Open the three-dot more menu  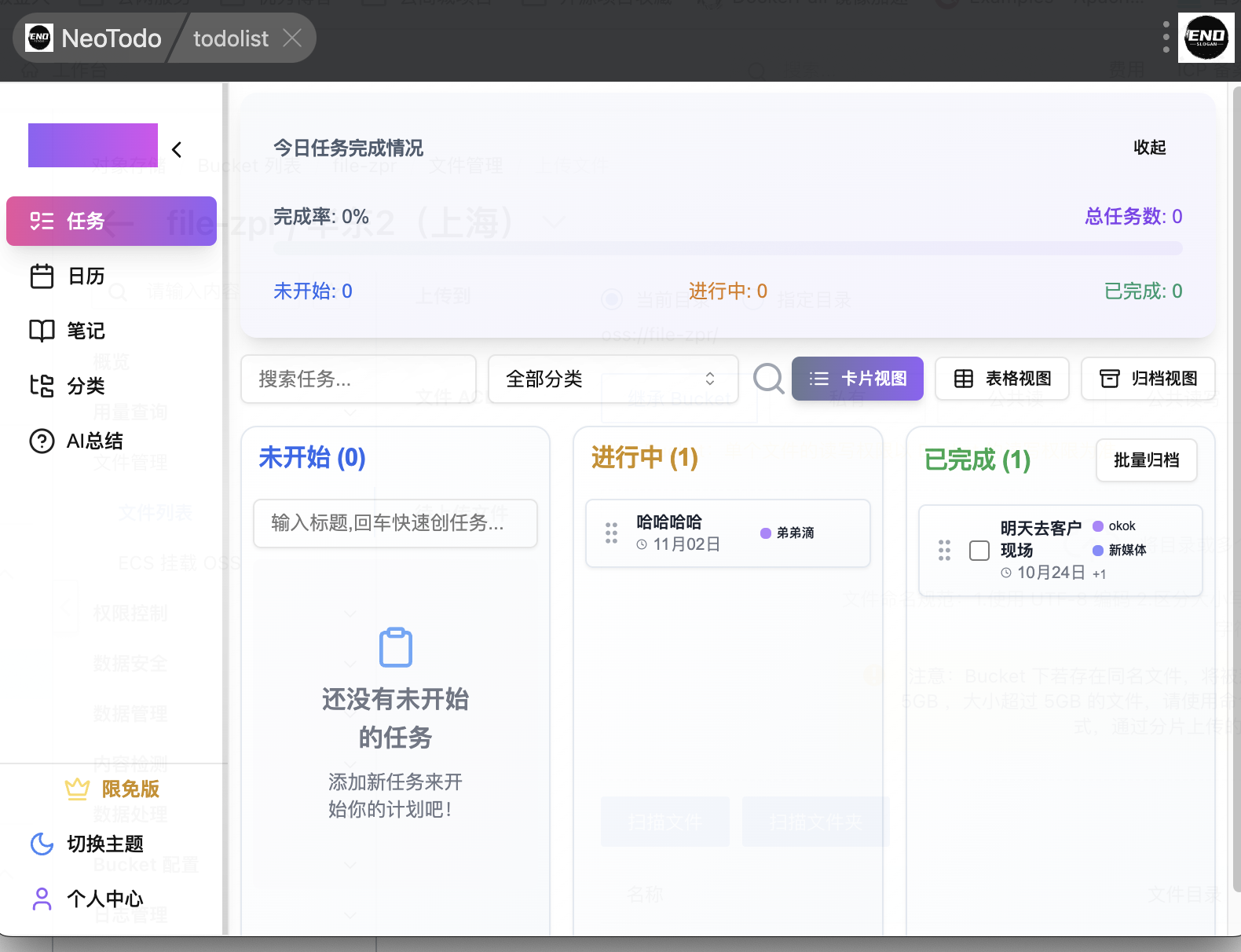pos(1166,38)
